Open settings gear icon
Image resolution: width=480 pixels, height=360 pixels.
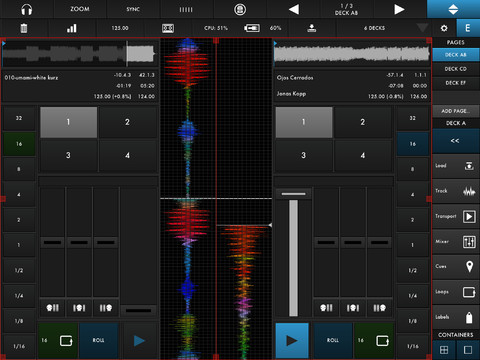click(x=444, y=28)
